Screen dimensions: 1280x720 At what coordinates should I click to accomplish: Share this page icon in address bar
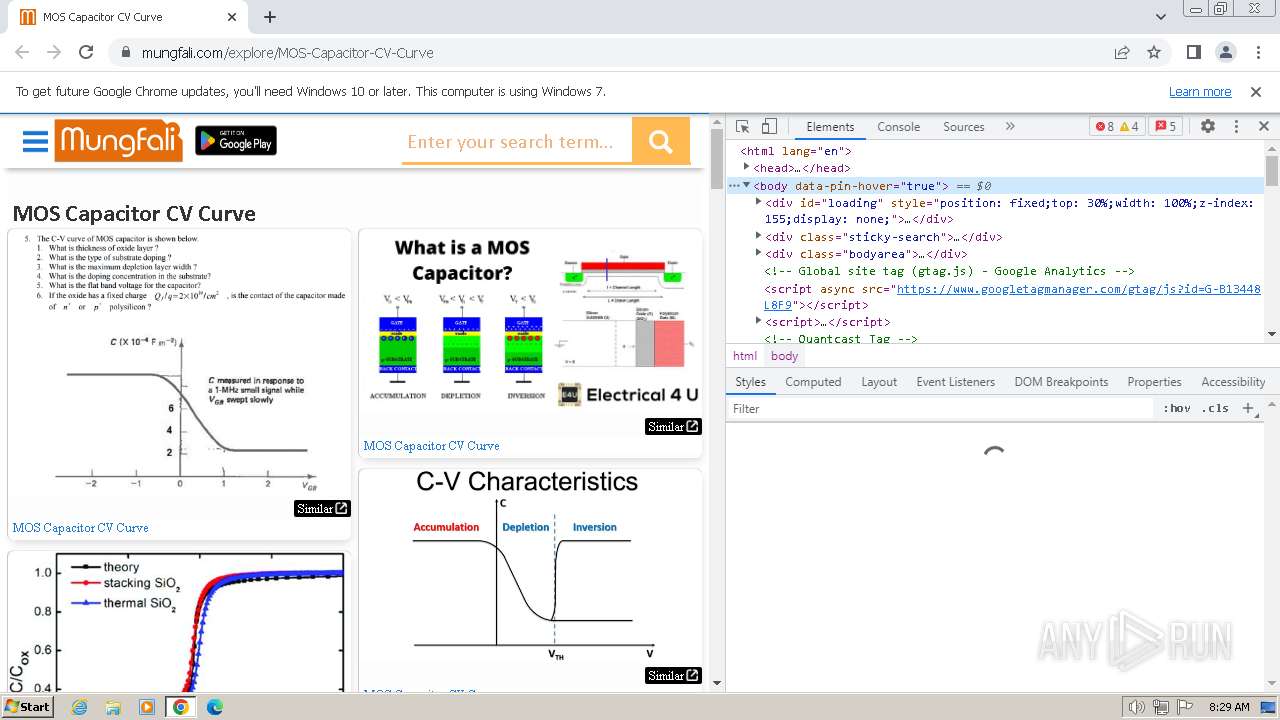(x=1122, y=52)
